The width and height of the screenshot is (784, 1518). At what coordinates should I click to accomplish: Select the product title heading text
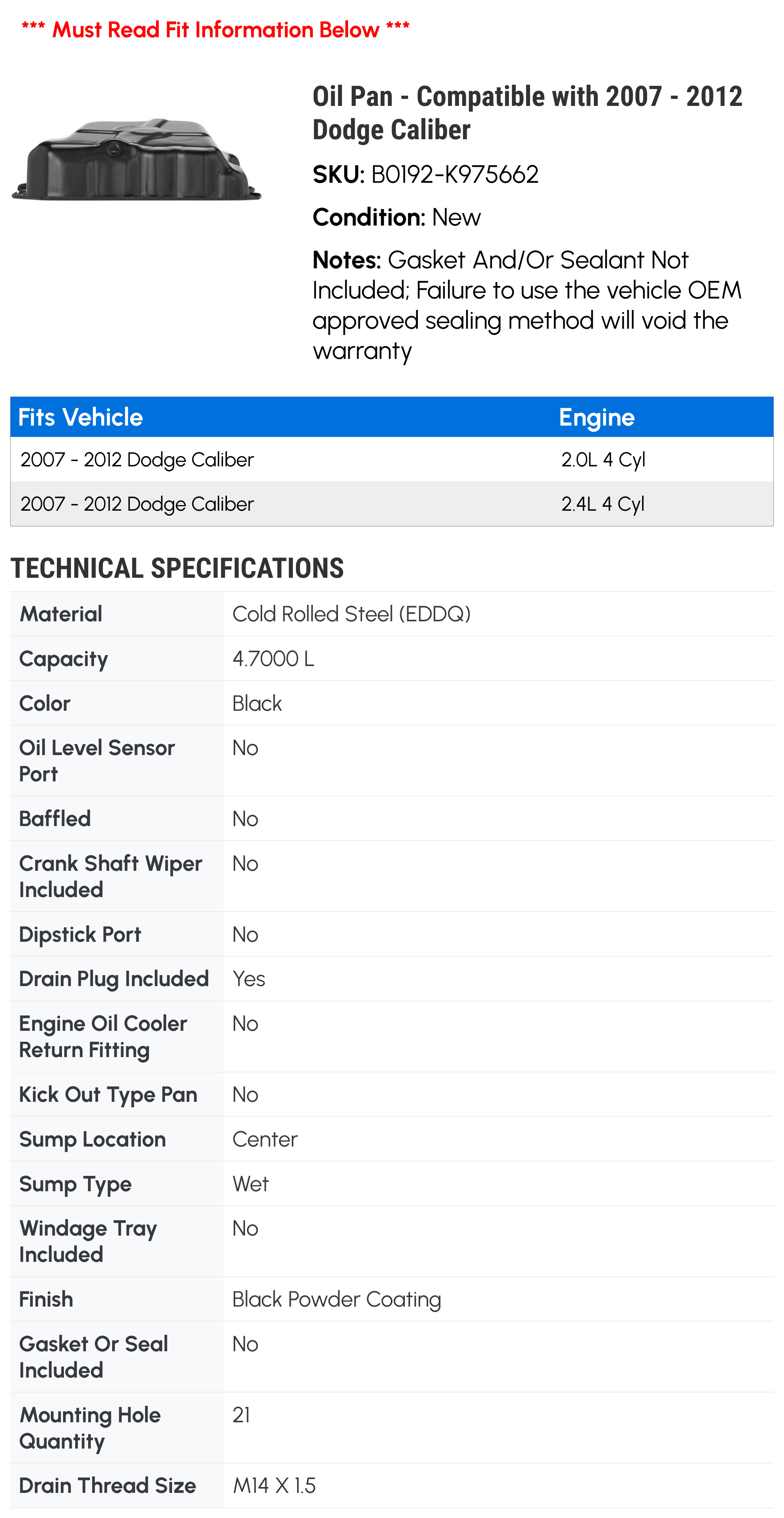pos(527,113)
